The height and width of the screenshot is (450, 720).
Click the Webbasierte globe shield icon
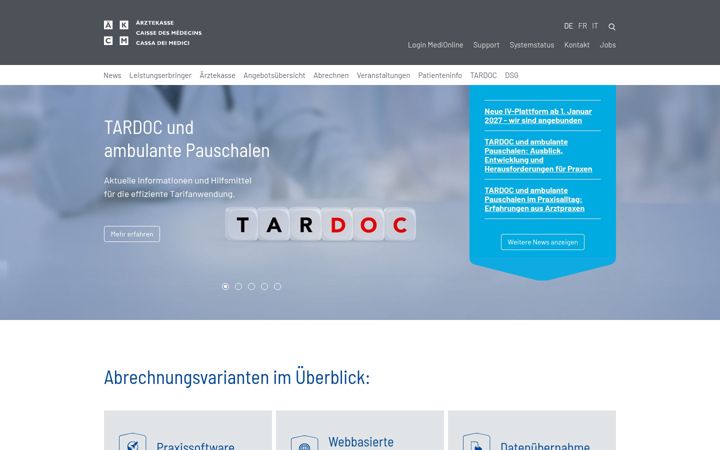click(x=304, y=443)
